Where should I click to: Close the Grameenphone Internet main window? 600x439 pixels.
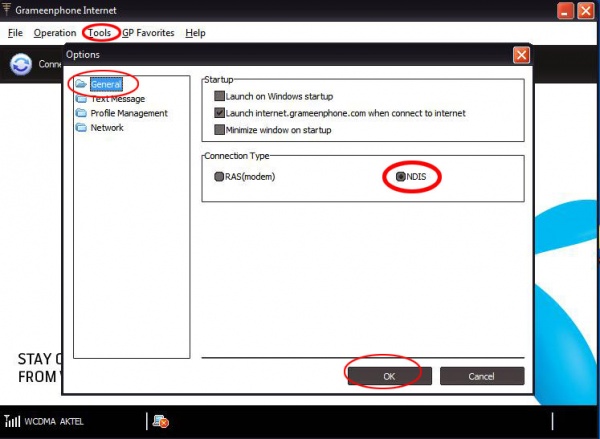(x=586, y=11)
